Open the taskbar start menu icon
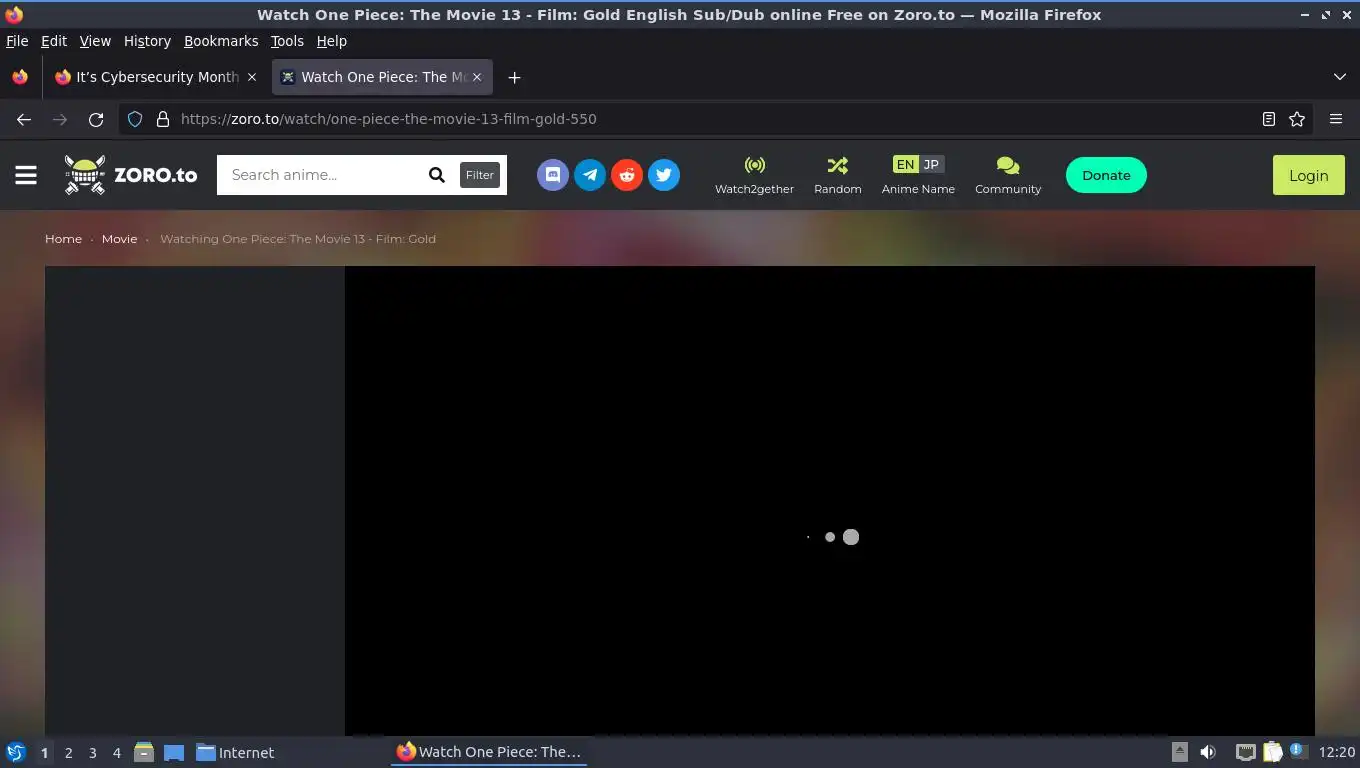Viewport: 1360px width, 768px height. pyautogui.click(x=16, y=752)
